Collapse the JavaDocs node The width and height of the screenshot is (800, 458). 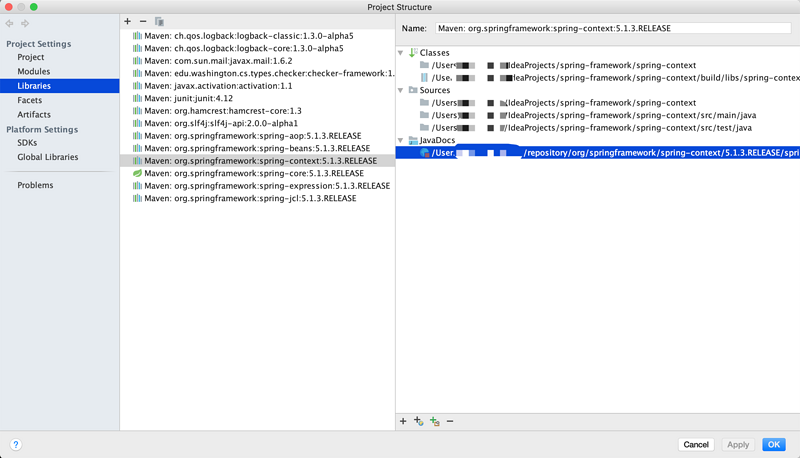tap(401, 140)
